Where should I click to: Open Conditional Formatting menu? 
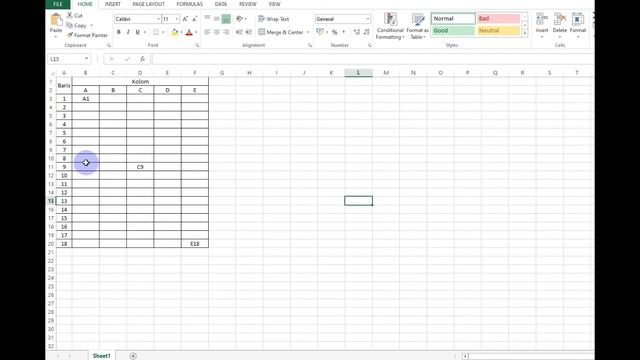point(390,26)
